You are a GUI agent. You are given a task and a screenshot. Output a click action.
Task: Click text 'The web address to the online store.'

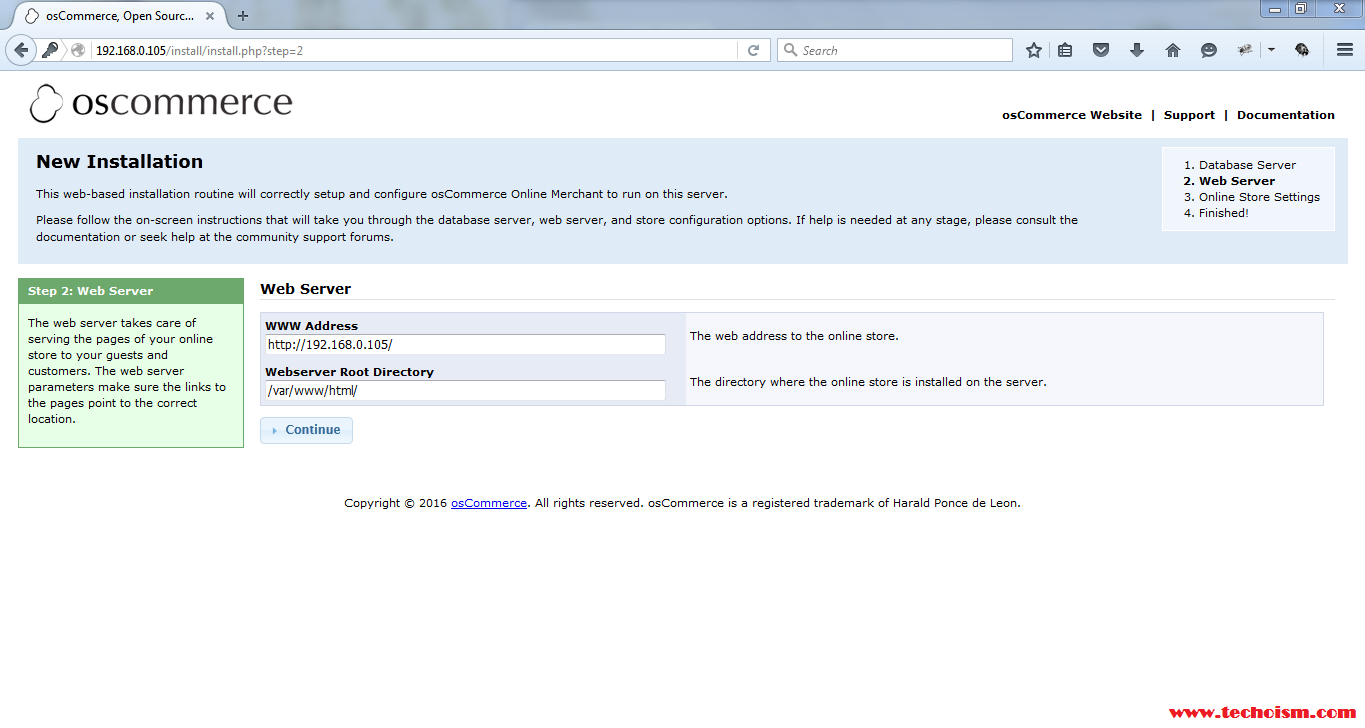click(794, 336)
